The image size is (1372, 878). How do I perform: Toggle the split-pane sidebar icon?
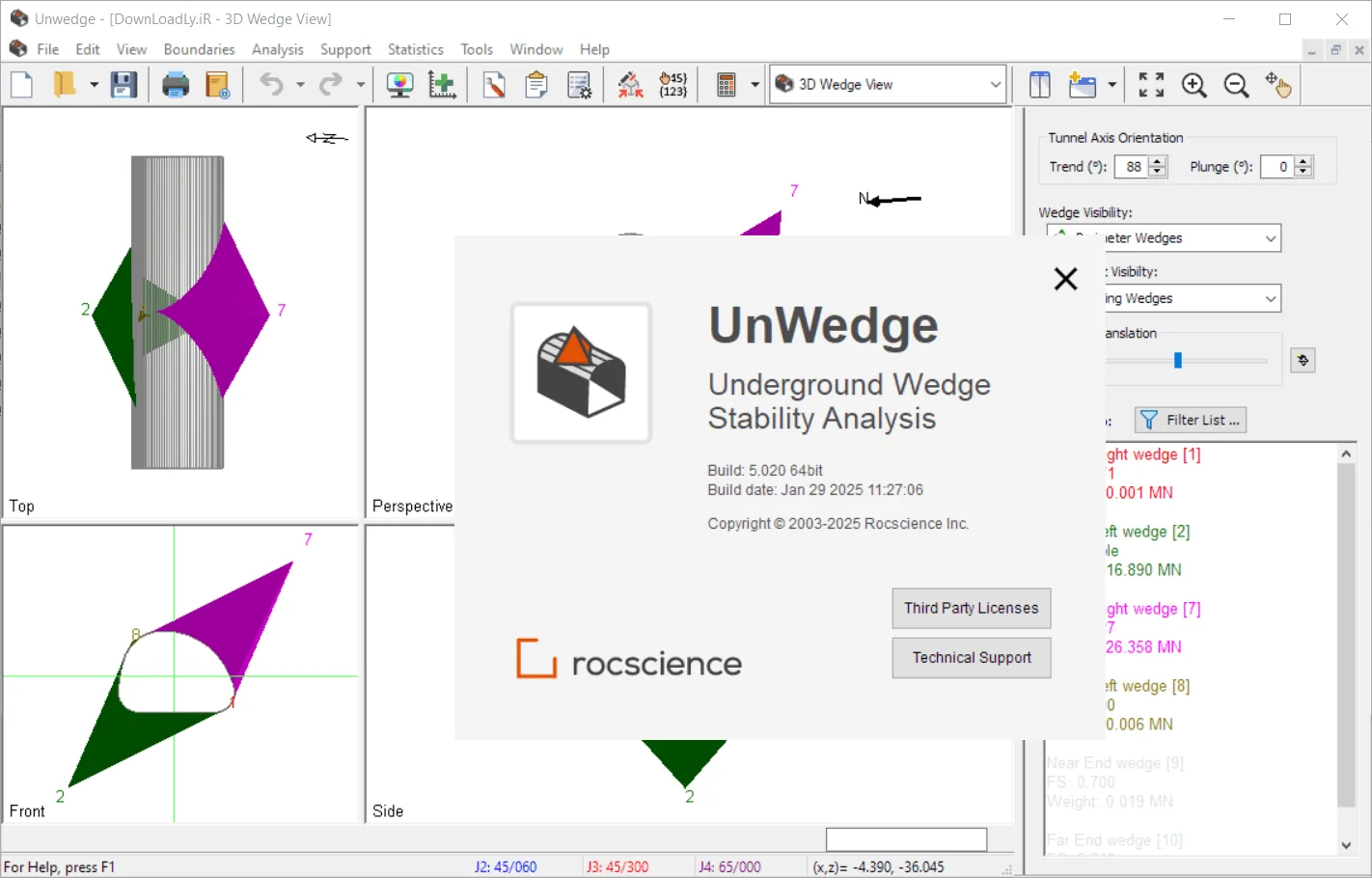coord(1040,85)
